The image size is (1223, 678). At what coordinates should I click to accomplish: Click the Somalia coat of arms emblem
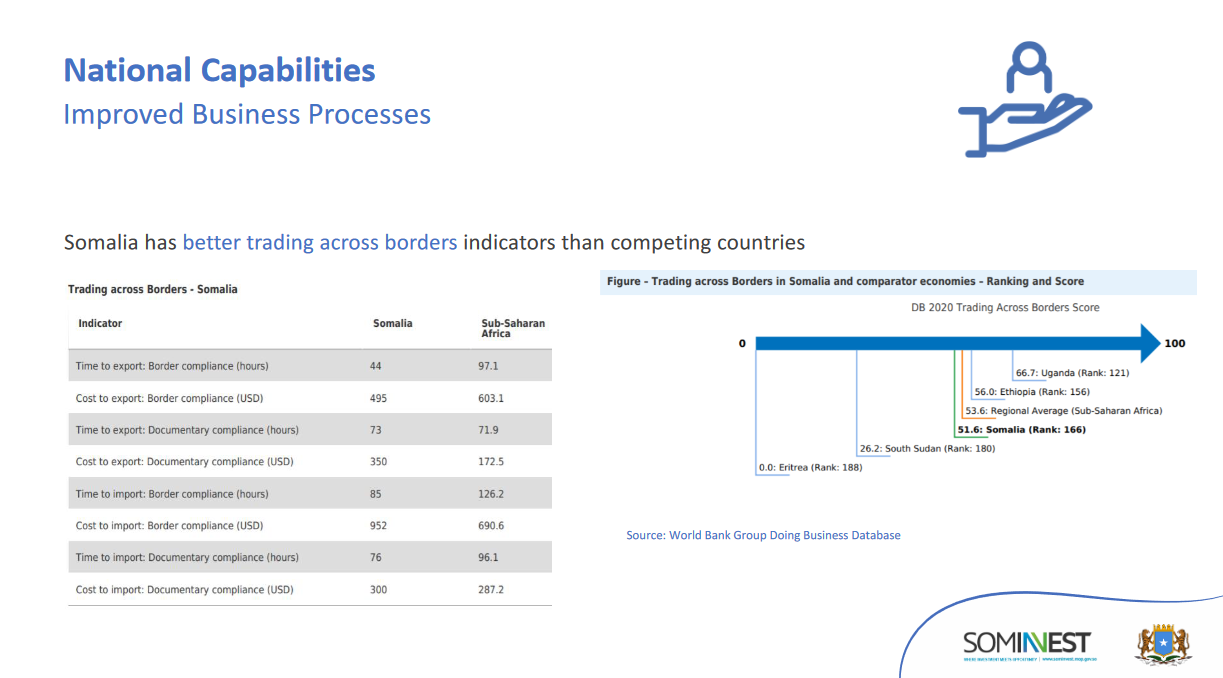point(1163,644)
